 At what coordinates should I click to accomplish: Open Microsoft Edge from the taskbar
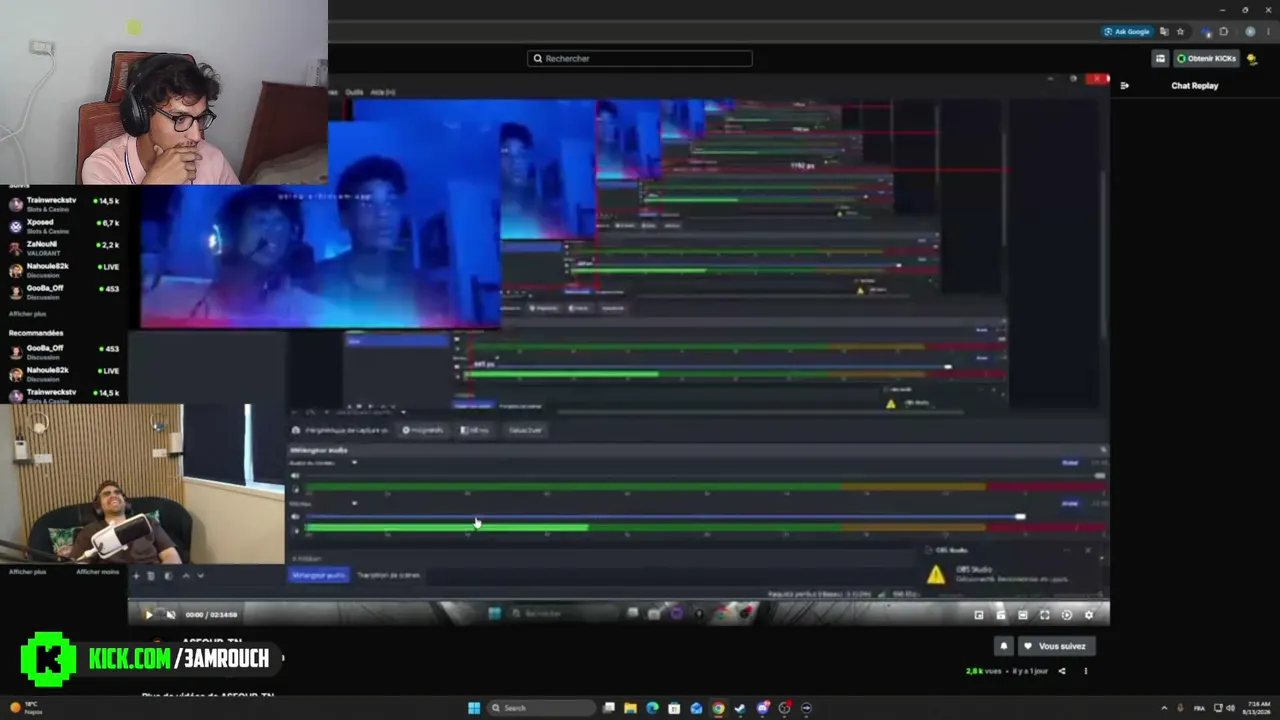tap(652, 708)
